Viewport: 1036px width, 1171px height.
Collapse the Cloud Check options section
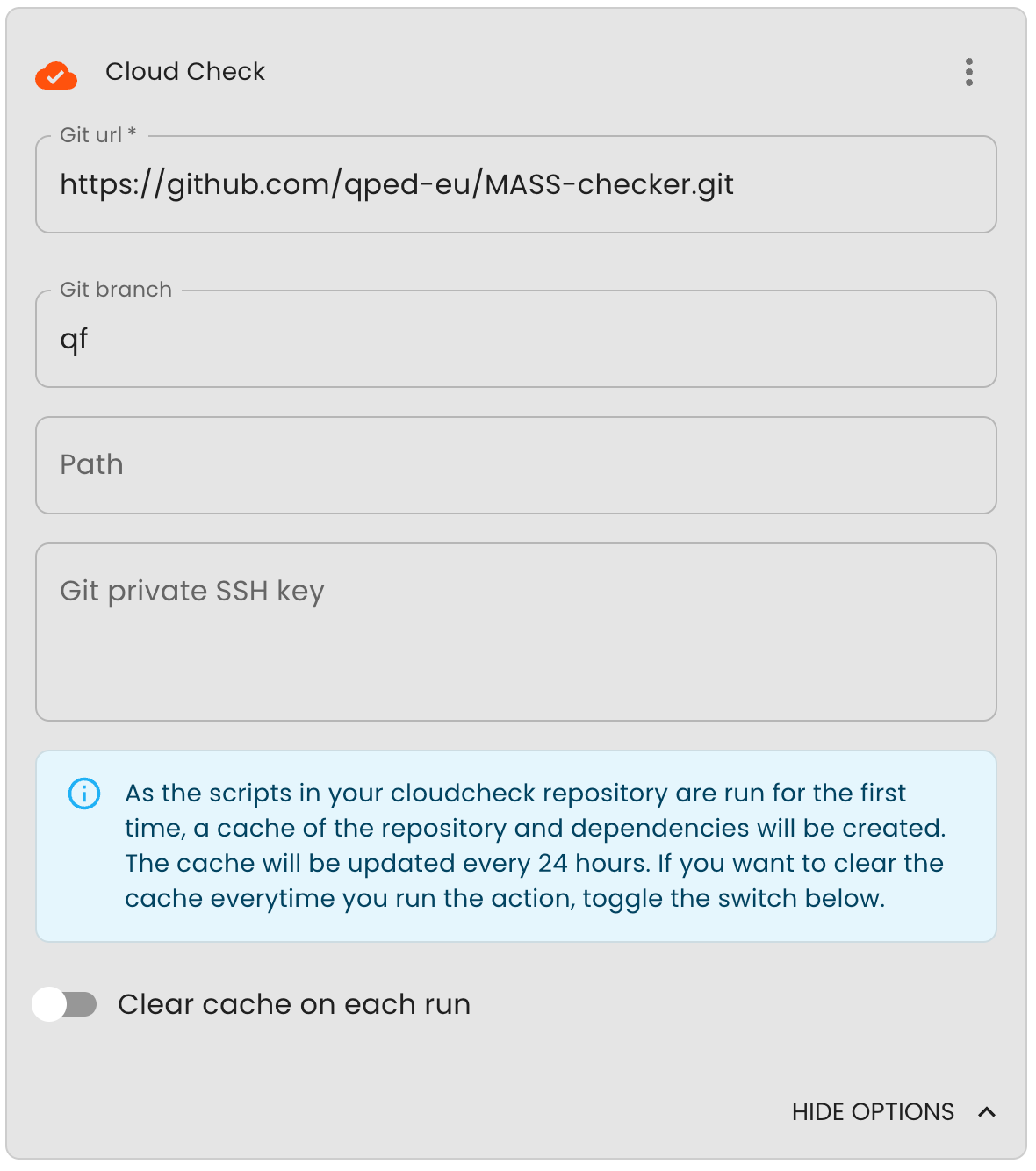pos(873,1112)
